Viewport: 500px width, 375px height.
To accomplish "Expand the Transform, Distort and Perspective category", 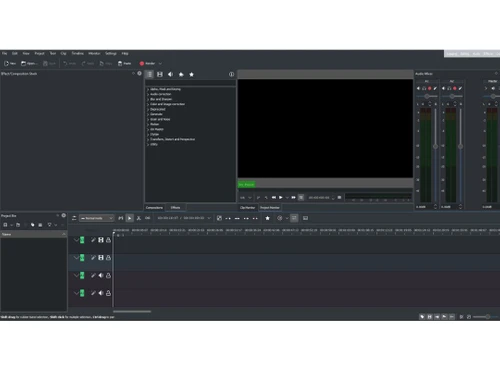I will 148,139.
